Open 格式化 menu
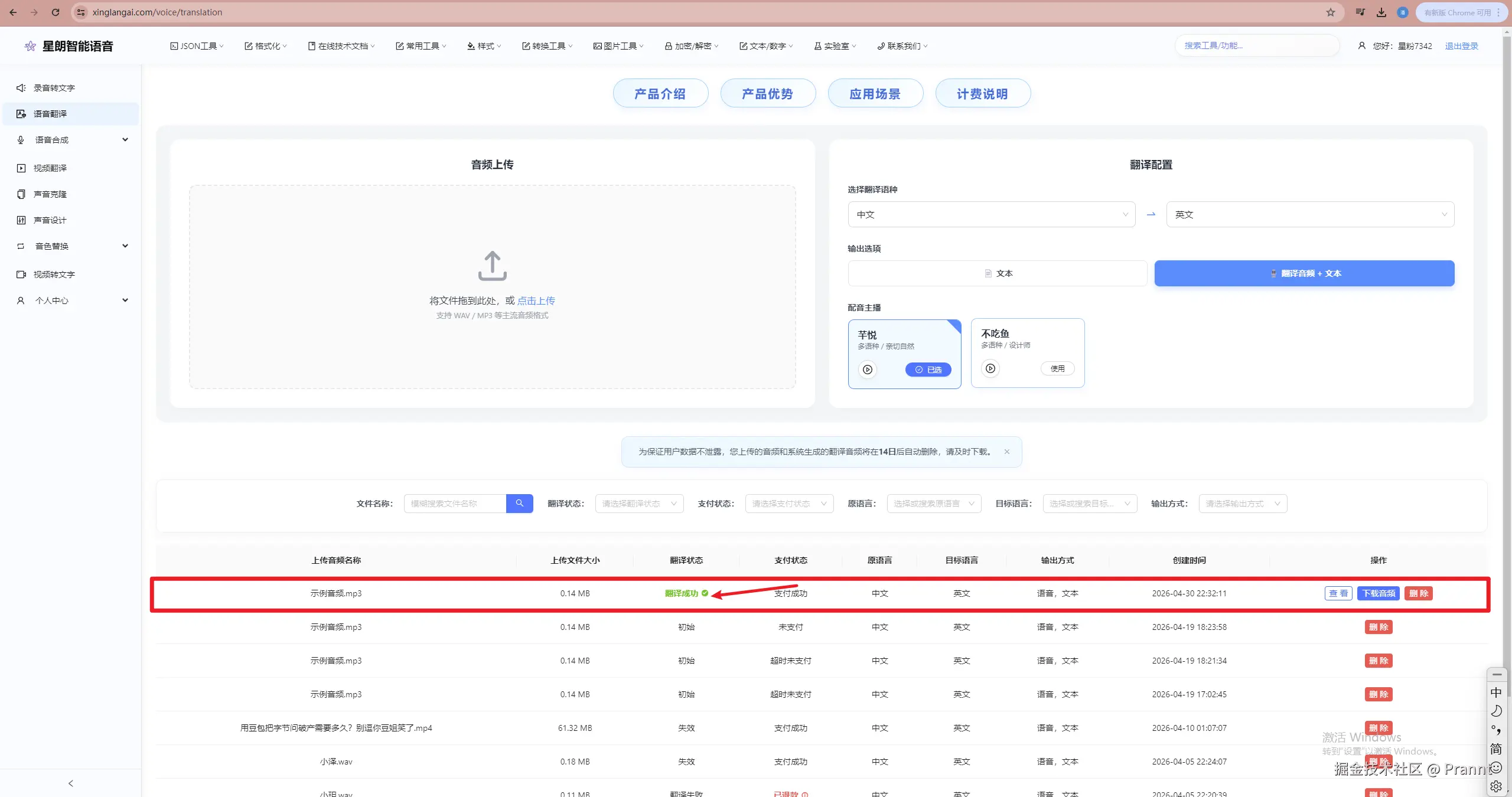The height and width of the screenshot is (797, 1512). click(x=266, y=46)
